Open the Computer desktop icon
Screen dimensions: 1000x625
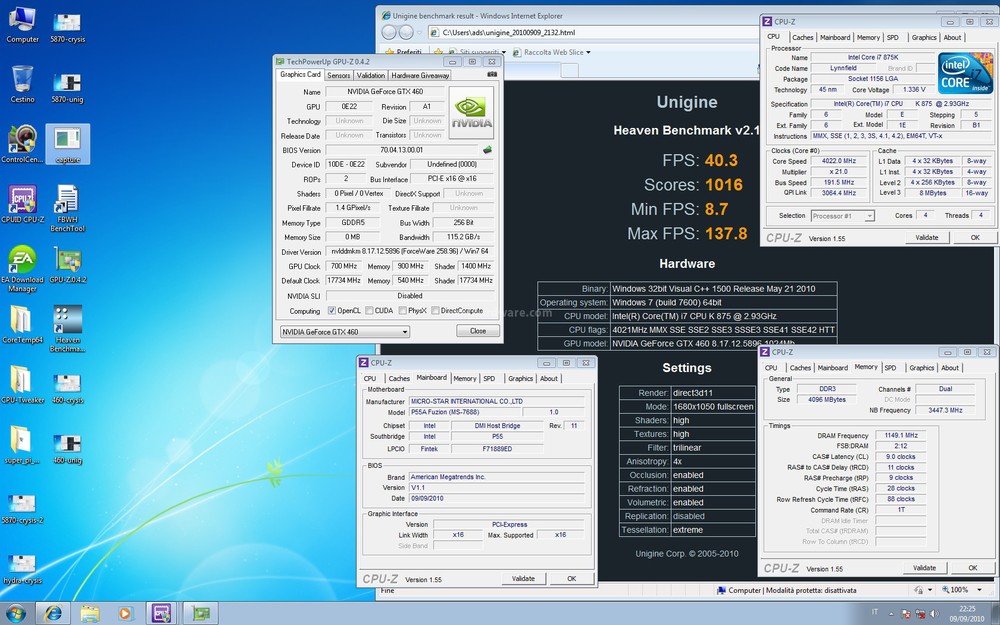(22, 24)
